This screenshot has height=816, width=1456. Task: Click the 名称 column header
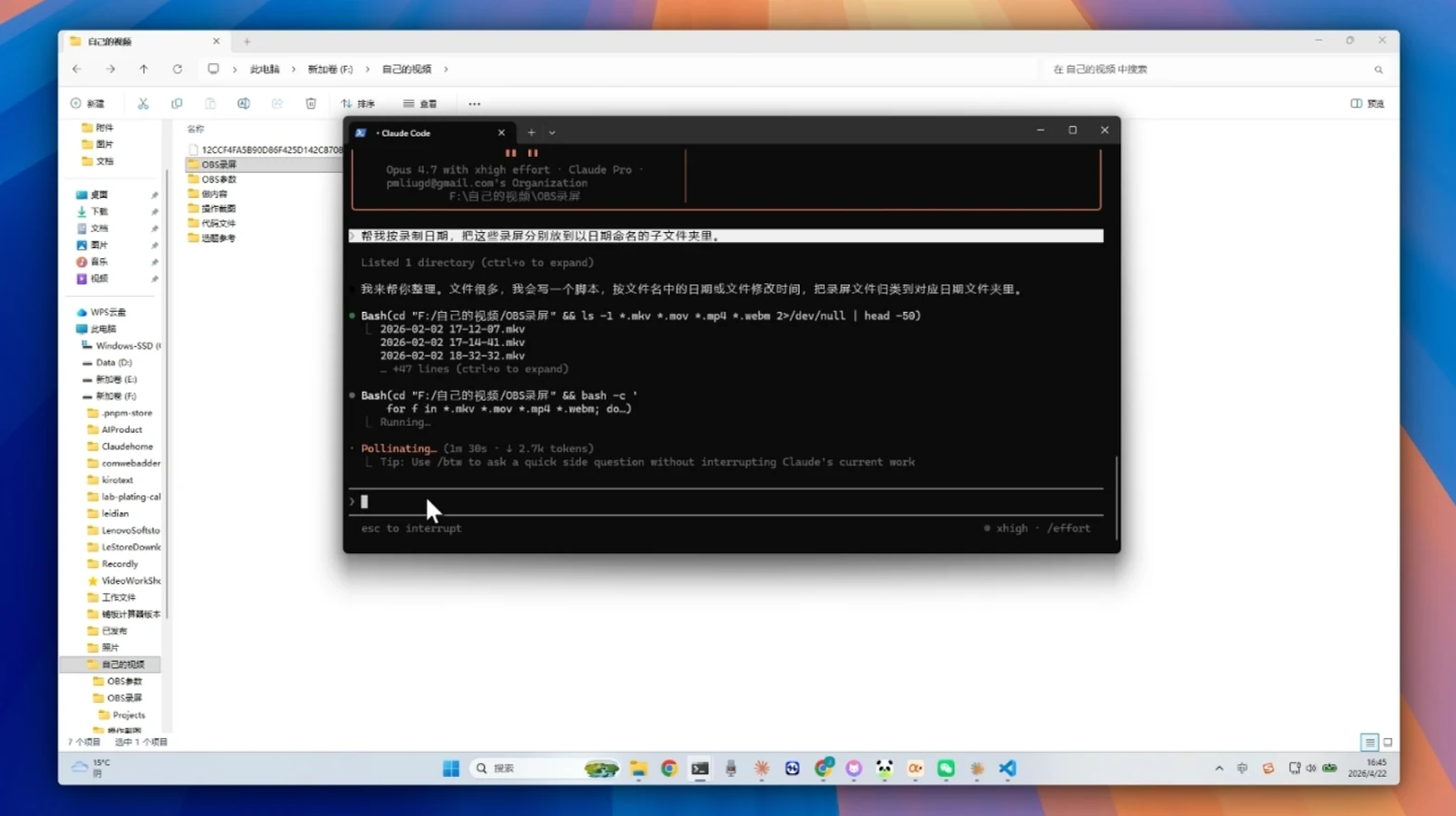(196, 129)
